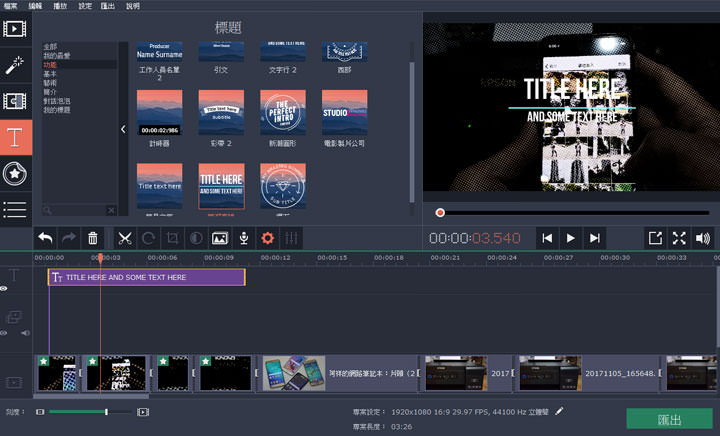Choose THE PERFECT INTRO title thumbnail
Viewport: 720px width, 436px height.
(283, 112)
